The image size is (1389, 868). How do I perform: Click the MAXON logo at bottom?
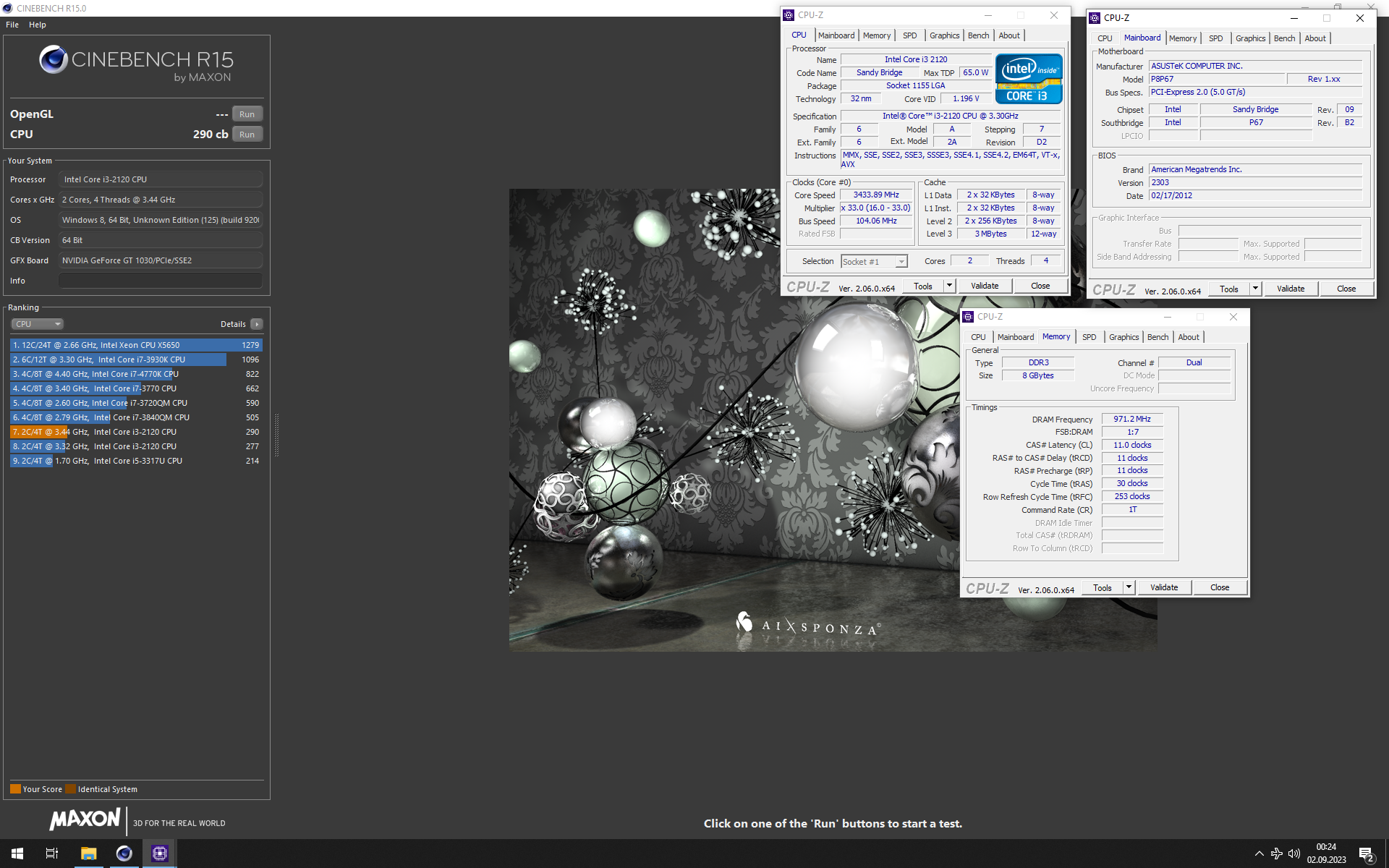(85, 819)
